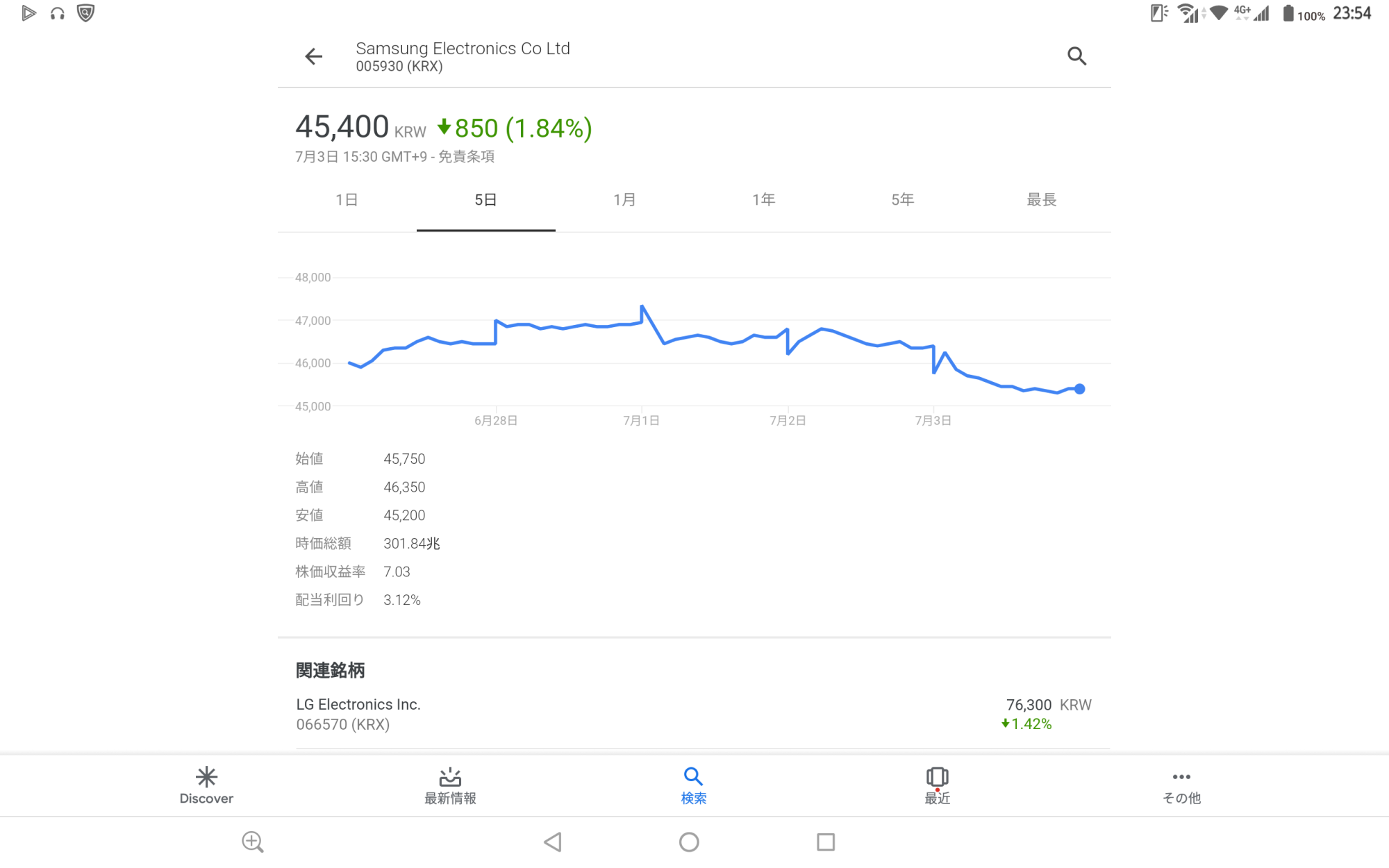Open その他 more options icon

coord(1181,776)
